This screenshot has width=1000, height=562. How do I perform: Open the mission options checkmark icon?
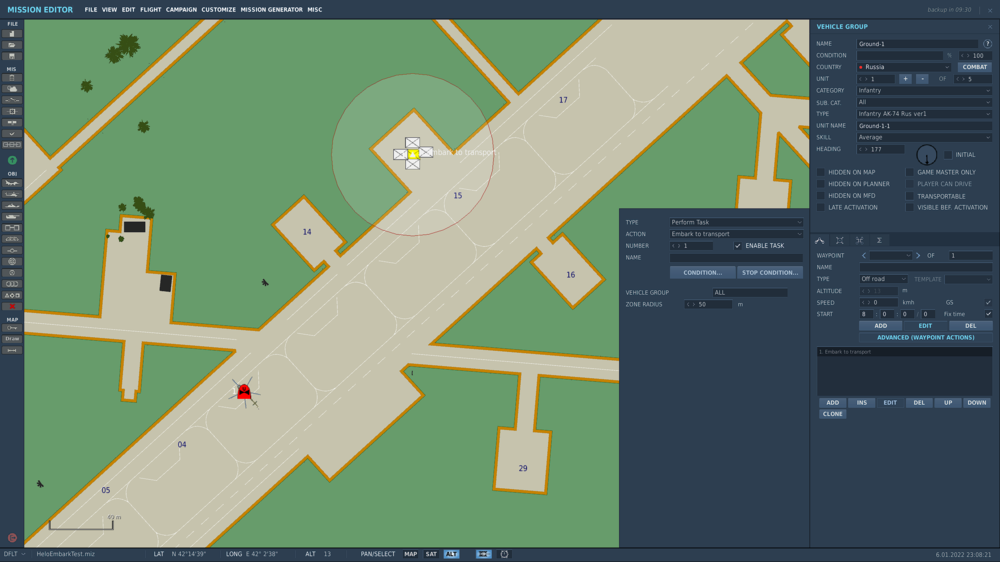point(11,134)
